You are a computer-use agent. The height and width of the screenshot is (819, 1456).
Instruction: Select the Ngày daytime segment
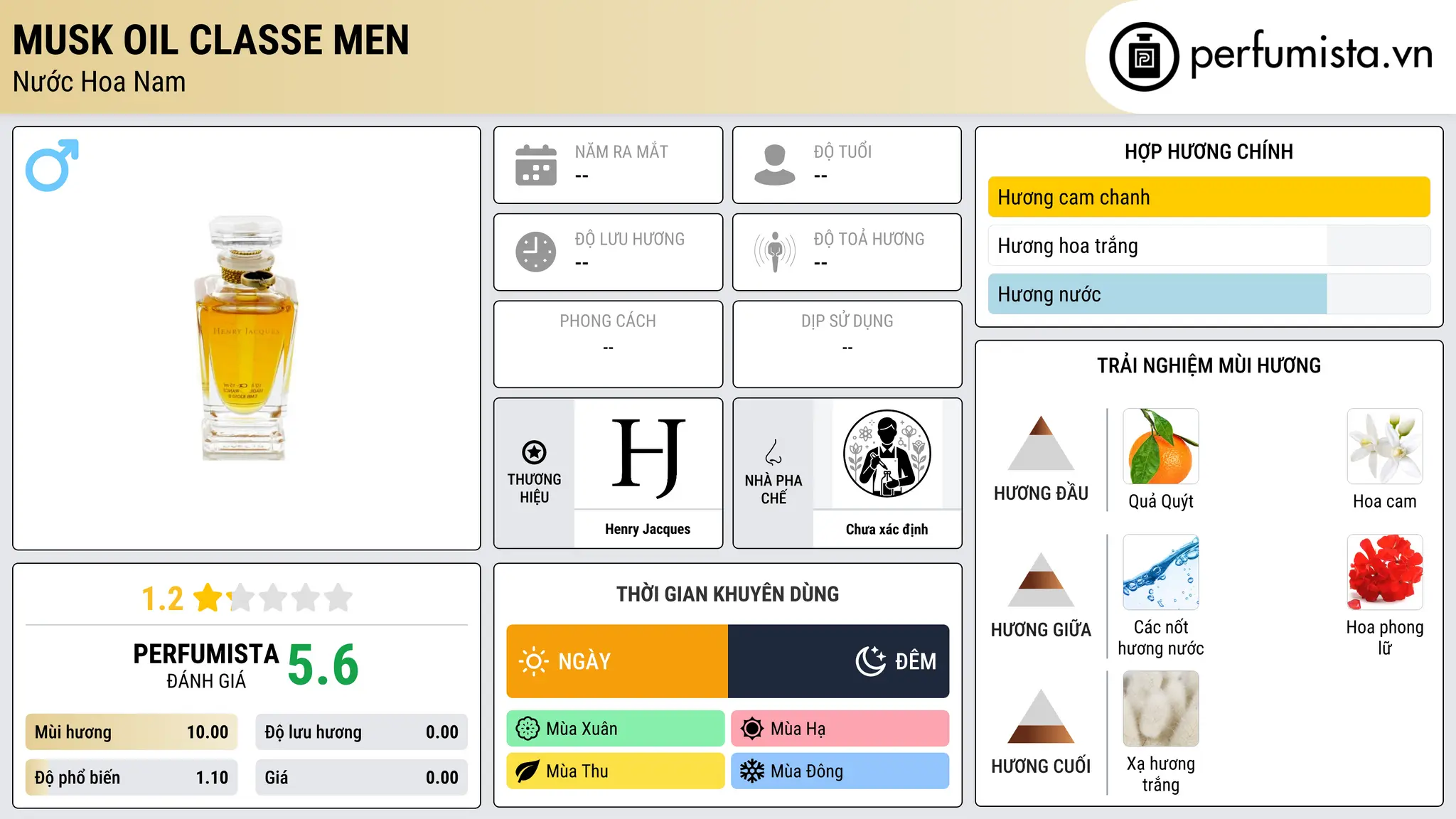coord(617,661)
